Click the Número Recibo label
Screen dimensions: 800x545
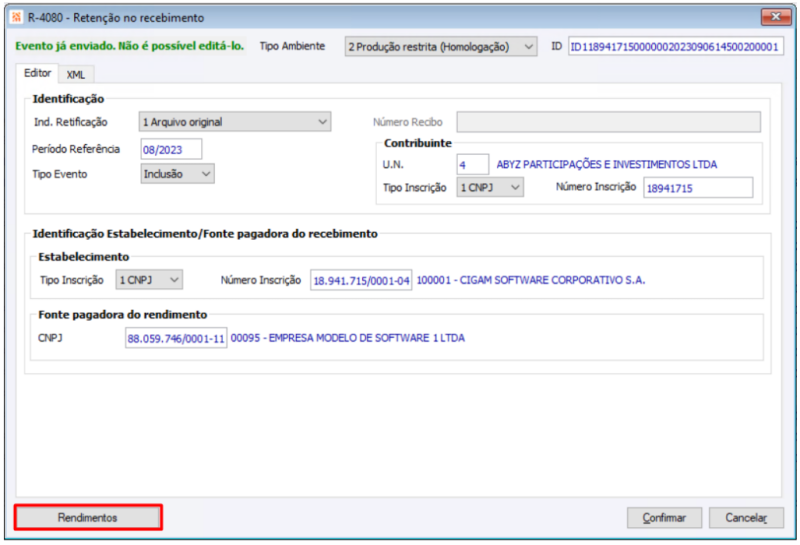[408, 122]
